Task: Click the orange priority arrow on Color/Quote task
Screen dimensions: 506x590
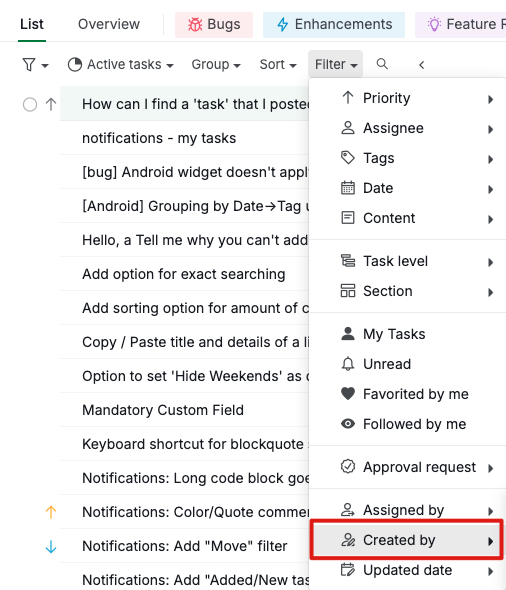Action: 51,512
